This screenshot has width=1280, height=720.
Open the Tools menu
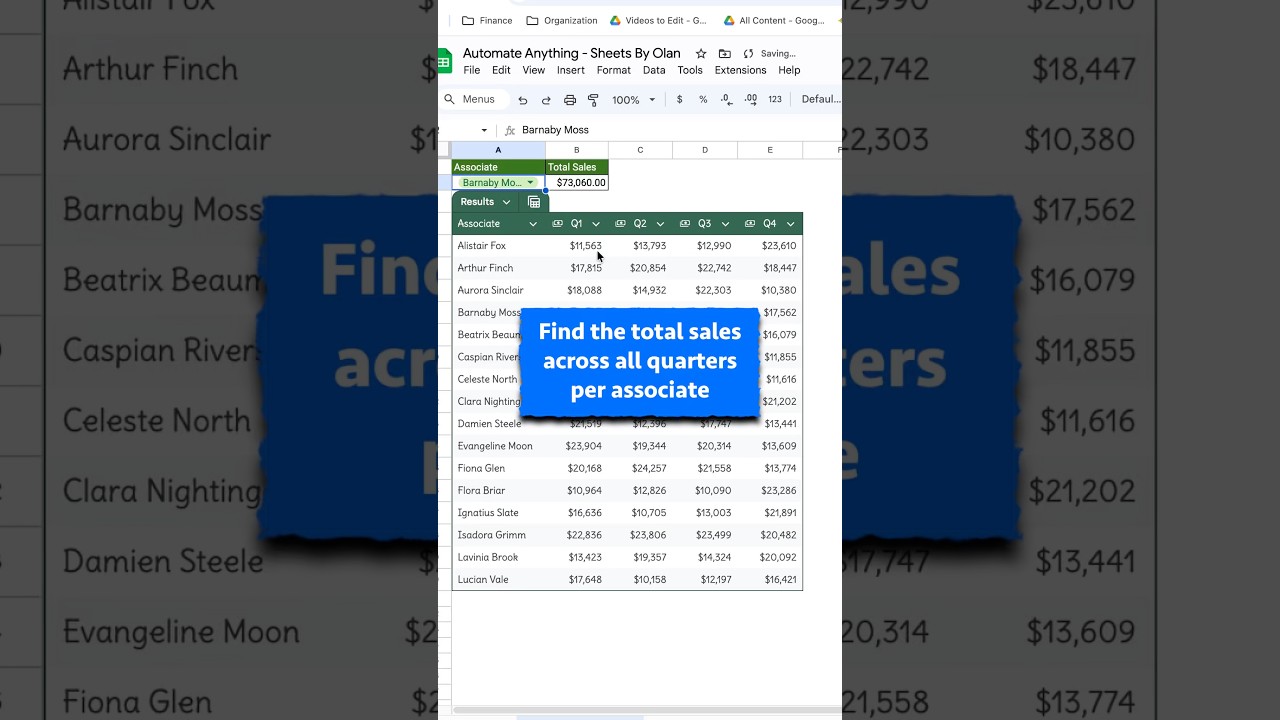point(690,70)
